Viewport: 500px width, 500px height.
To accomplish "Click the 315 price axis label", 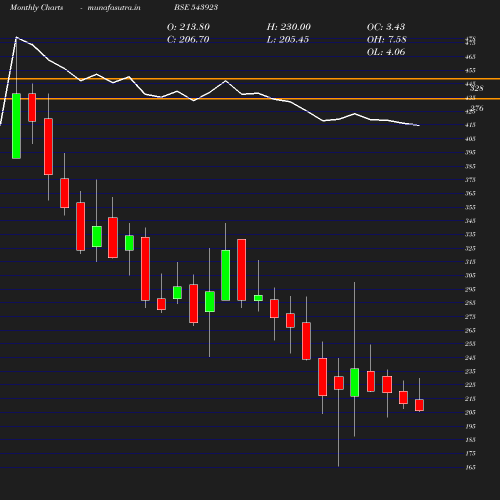I will (470, 262).
